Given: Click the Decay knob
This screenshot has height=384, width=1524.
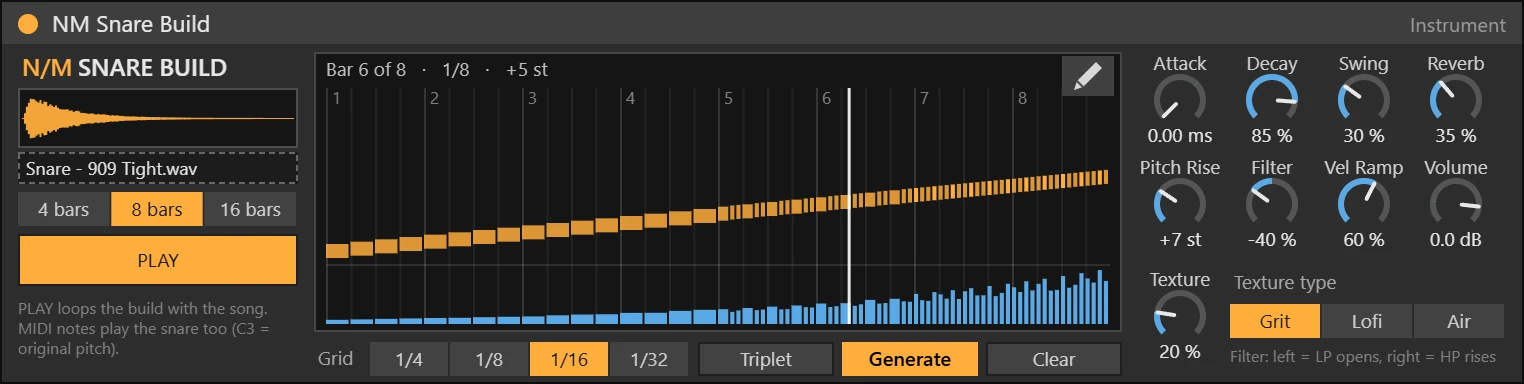Looking at the screenshot, I should (x=1272, y=101).
